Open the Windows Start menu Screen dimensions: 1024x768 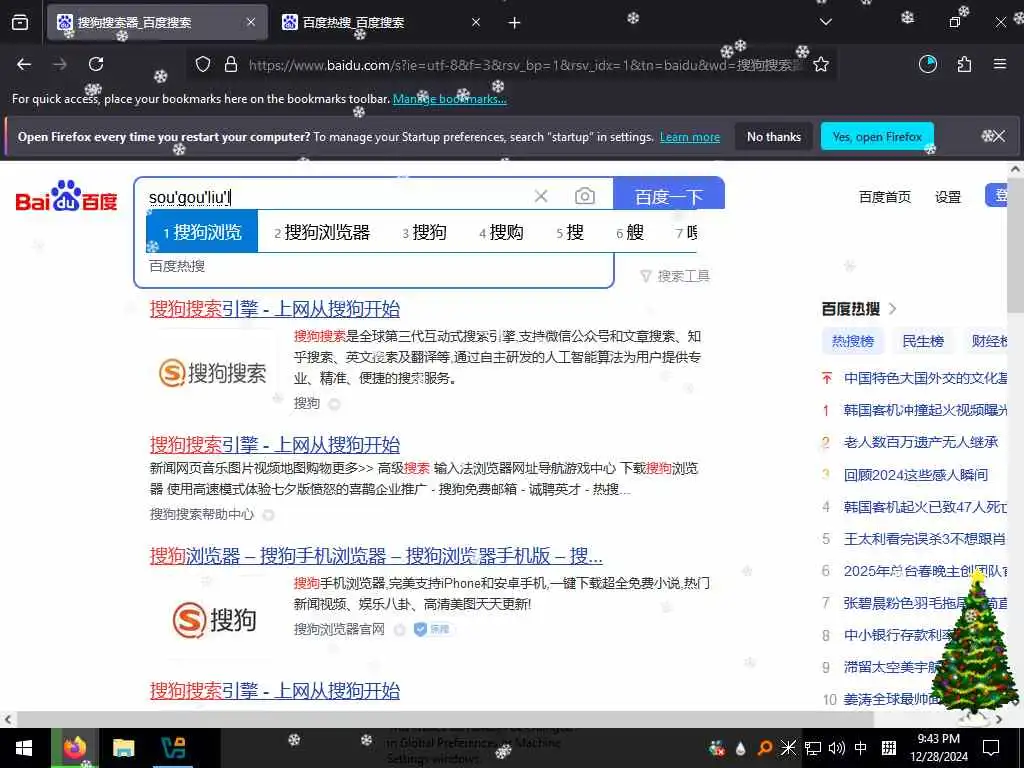tap(24, 748)
